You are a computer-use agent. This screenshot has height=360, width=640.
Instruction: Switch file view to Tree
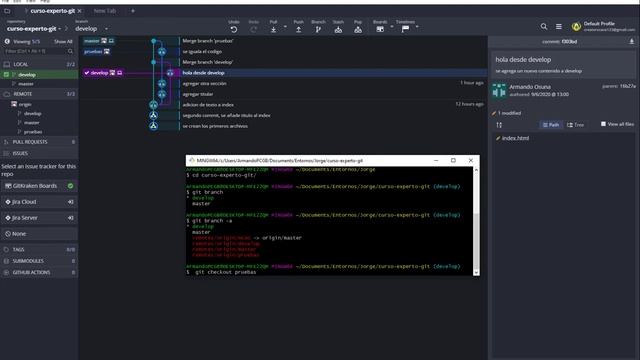pos(576,125)
